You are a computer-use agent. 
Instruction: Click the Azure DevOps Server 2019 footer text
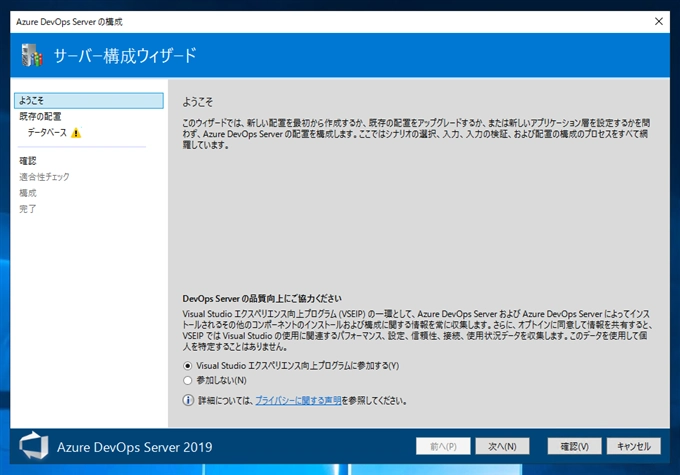click(x=134, y=447)
